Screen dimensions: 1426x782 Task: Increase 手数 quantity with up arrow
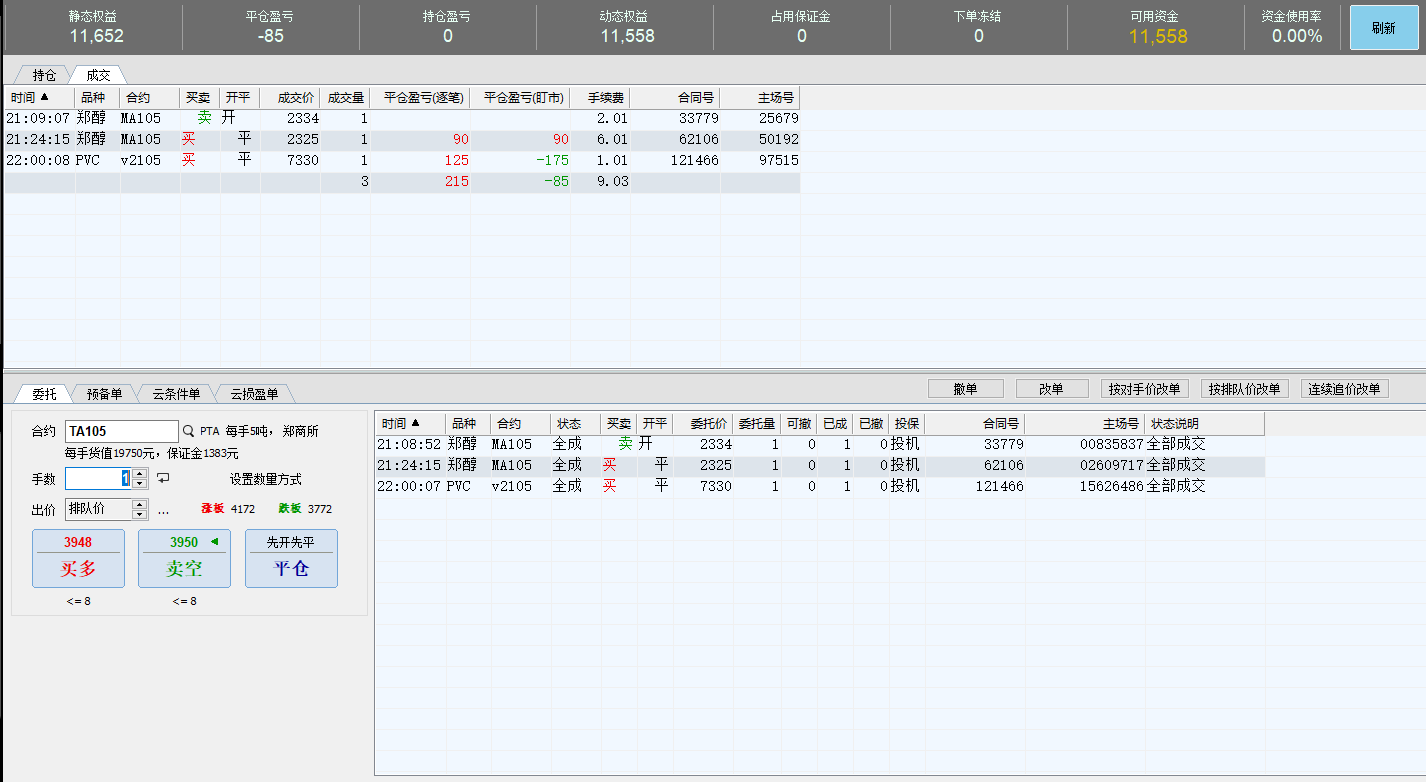[x=140, y=474]
